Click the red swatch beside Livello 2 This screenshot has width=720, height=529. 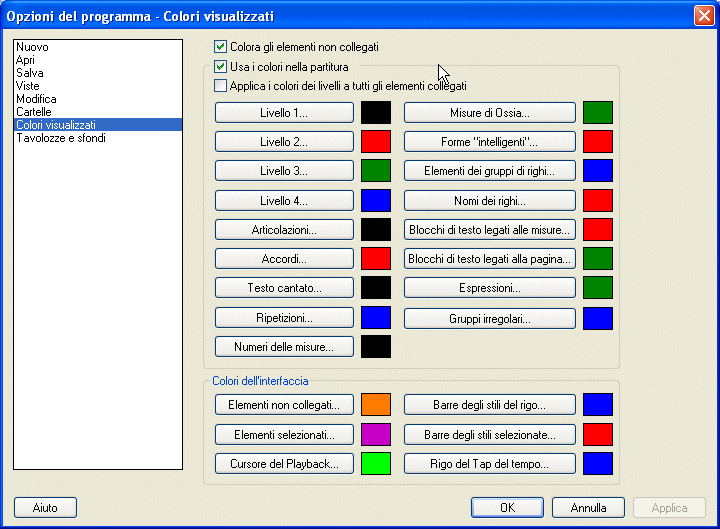[x=375, y=141]
